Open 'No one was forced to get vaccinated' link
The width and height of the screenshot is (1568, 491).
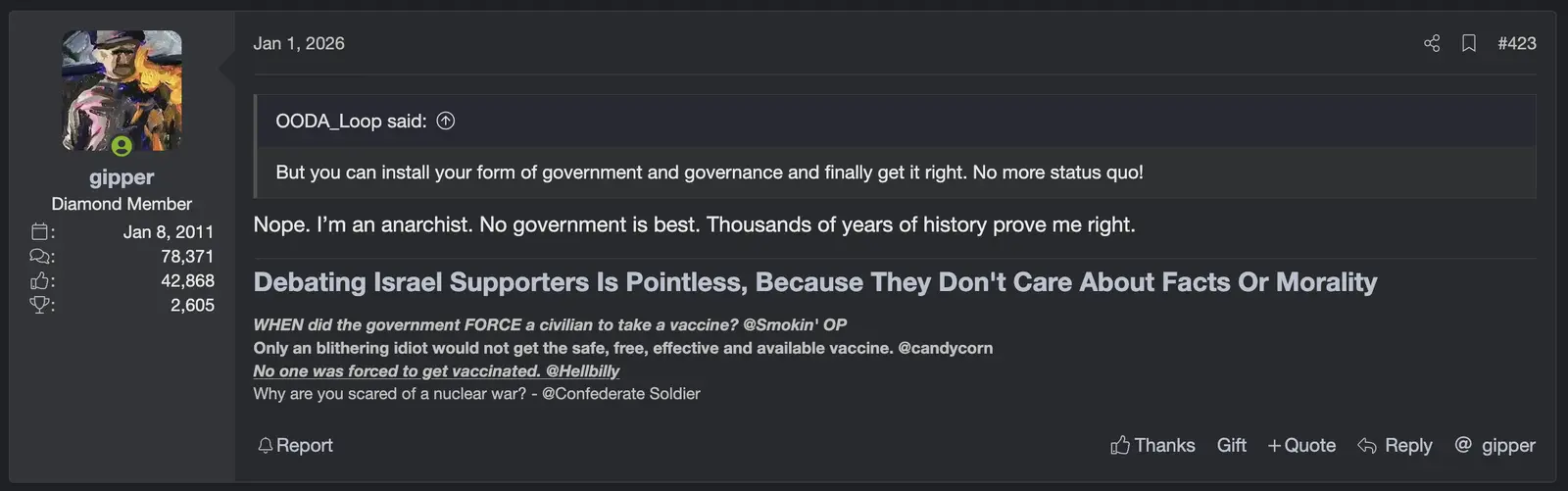[x=436, y=370]
